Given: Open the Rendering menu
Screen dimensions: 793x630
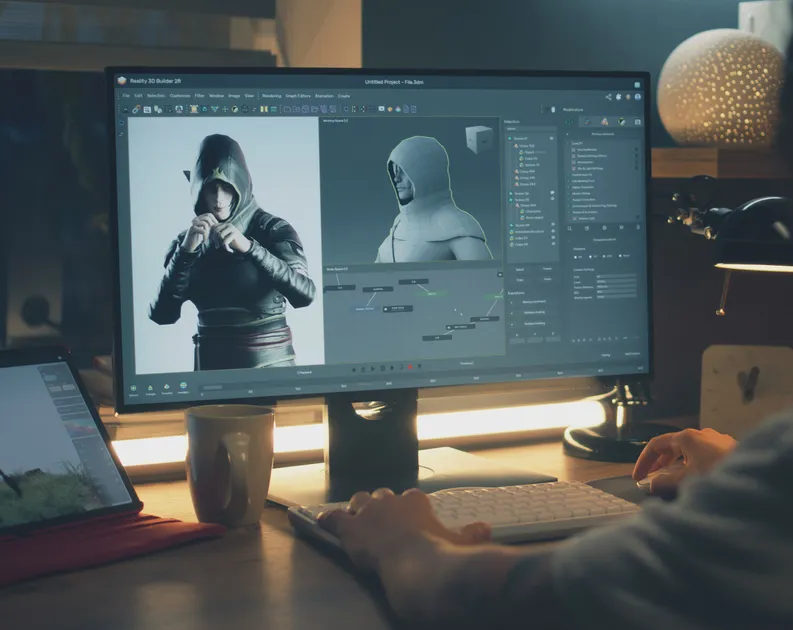Looking at the screenshot, I should 271,96.
